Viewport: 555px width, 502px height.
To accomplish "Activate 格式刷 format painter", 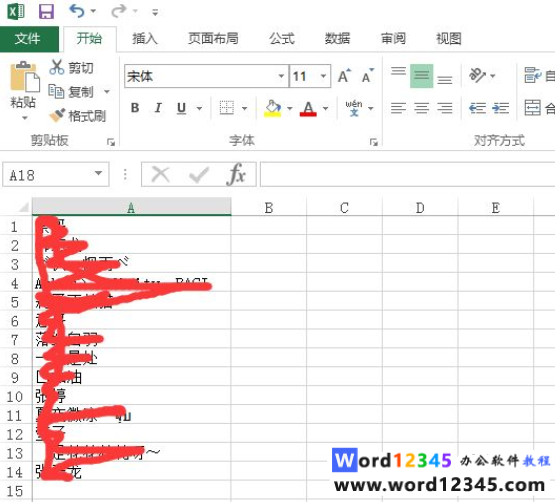I will coord(77,116).
